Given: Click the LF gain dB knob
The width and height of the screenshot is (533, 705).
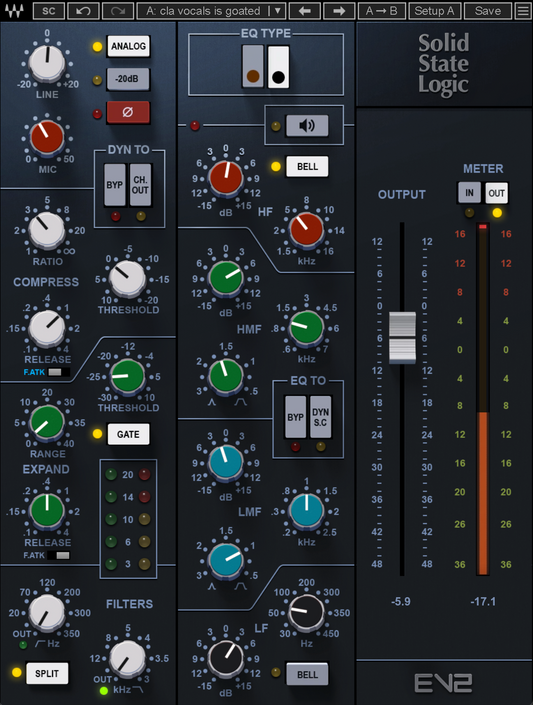Looking at the screenshot, I should [x=226, y=659].
